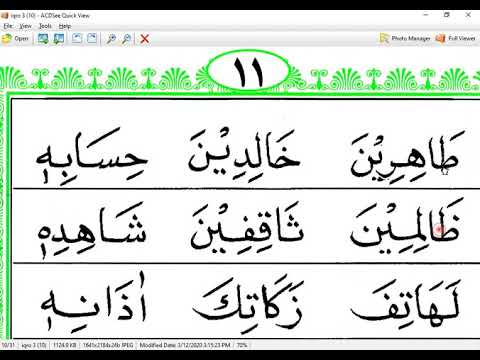480x360 pixels.
Task: Zoom in on the image
Action: pos(111,39)
